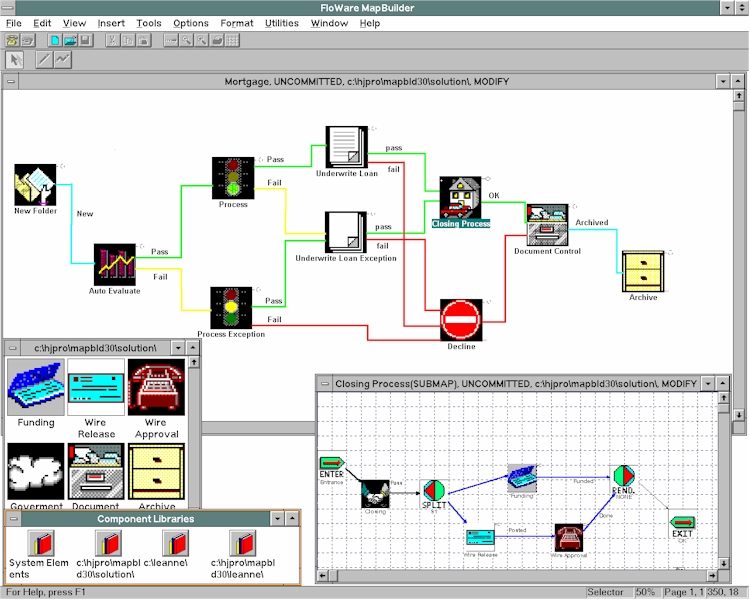Click the first magnifier zoom toolbar icon
Image resolution: width=750 pixels, height=600 pixels.
186,41
